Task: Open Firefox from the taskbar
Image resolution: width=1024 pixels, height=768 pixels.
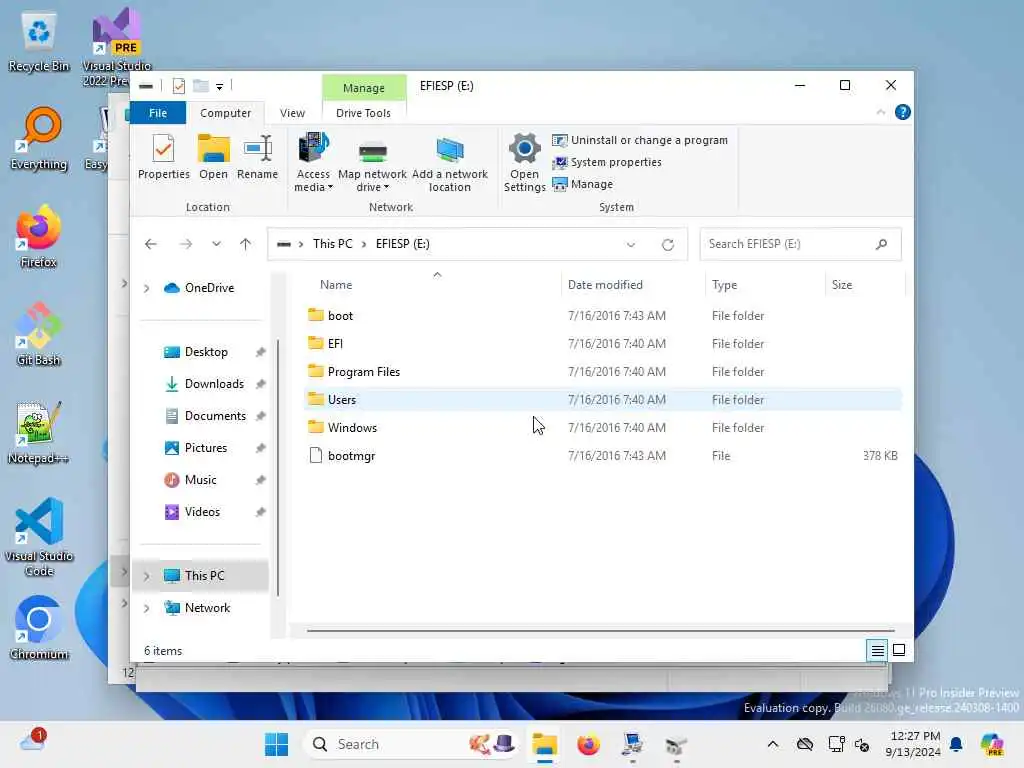Action: (x=588, y=744)
